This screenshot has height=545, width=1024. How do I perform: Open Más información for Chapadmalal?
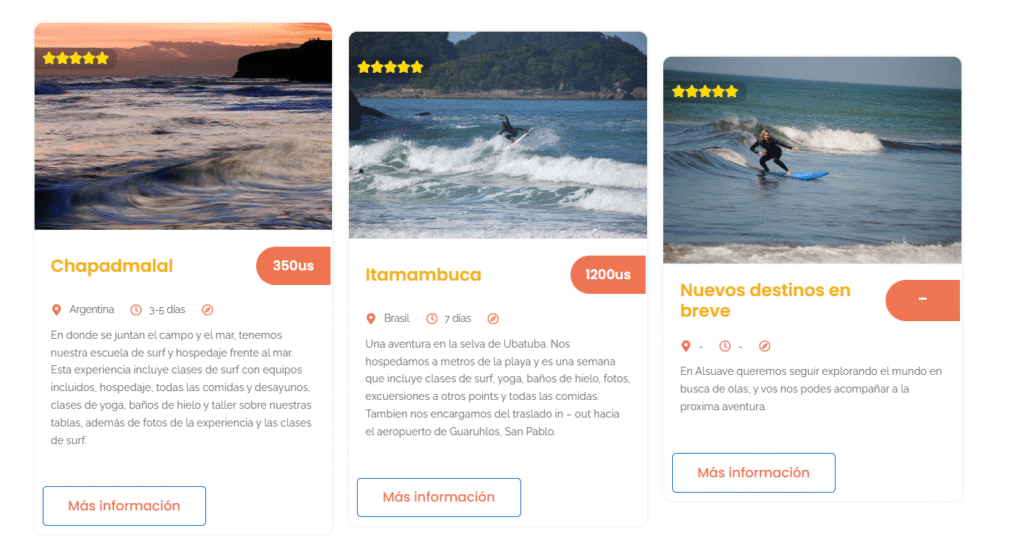click(x=124, y=506)
